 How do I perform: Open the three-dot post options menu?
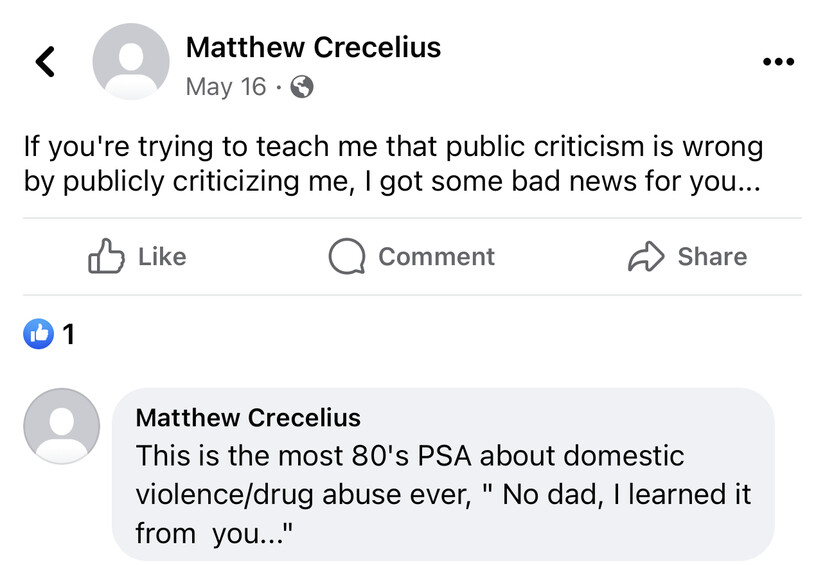778,62
